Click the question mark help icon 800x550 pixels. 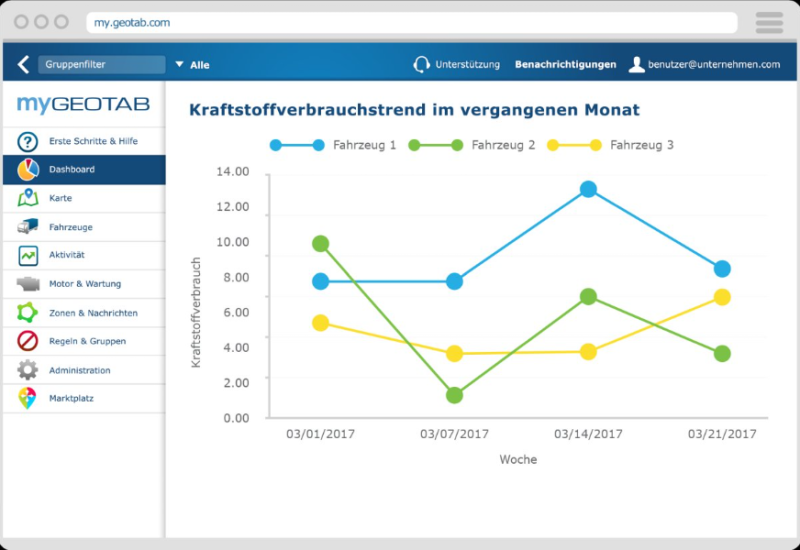click(28, 141)
